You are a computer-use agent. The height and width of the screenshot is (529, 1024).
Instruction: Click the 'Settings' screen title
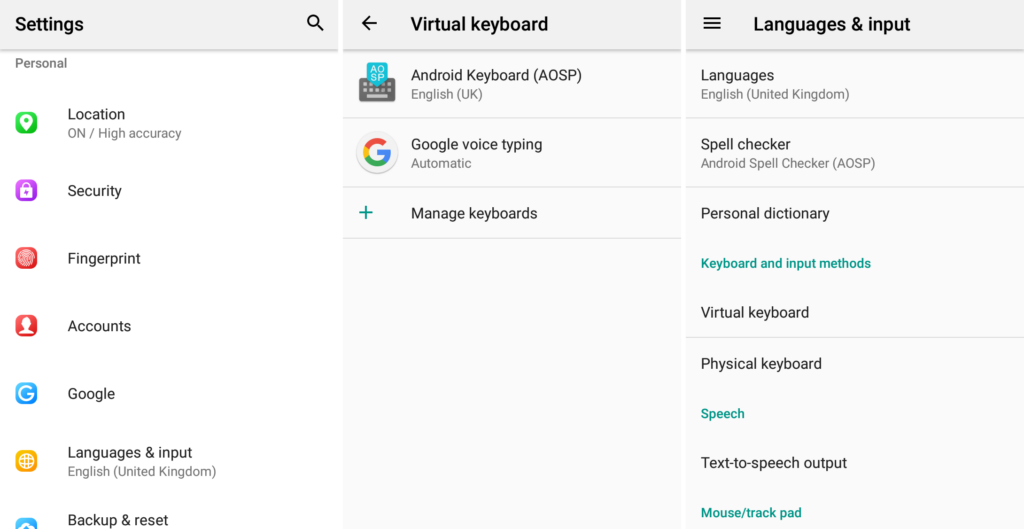(49, 24)
